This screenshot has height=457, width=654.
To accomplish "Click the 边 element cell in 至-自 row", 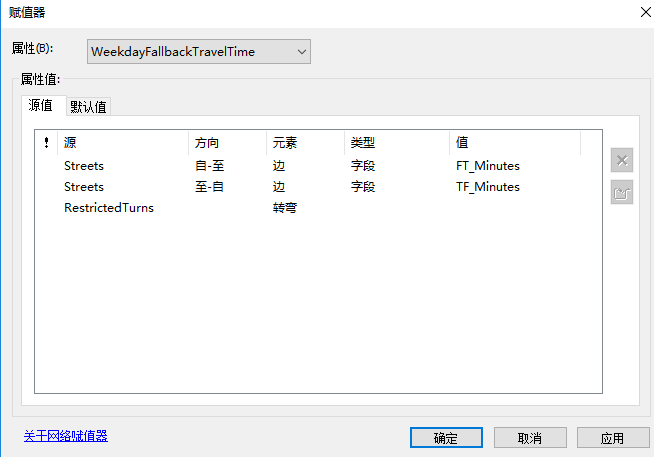I will pyautogui.click(x=279, y=187).
